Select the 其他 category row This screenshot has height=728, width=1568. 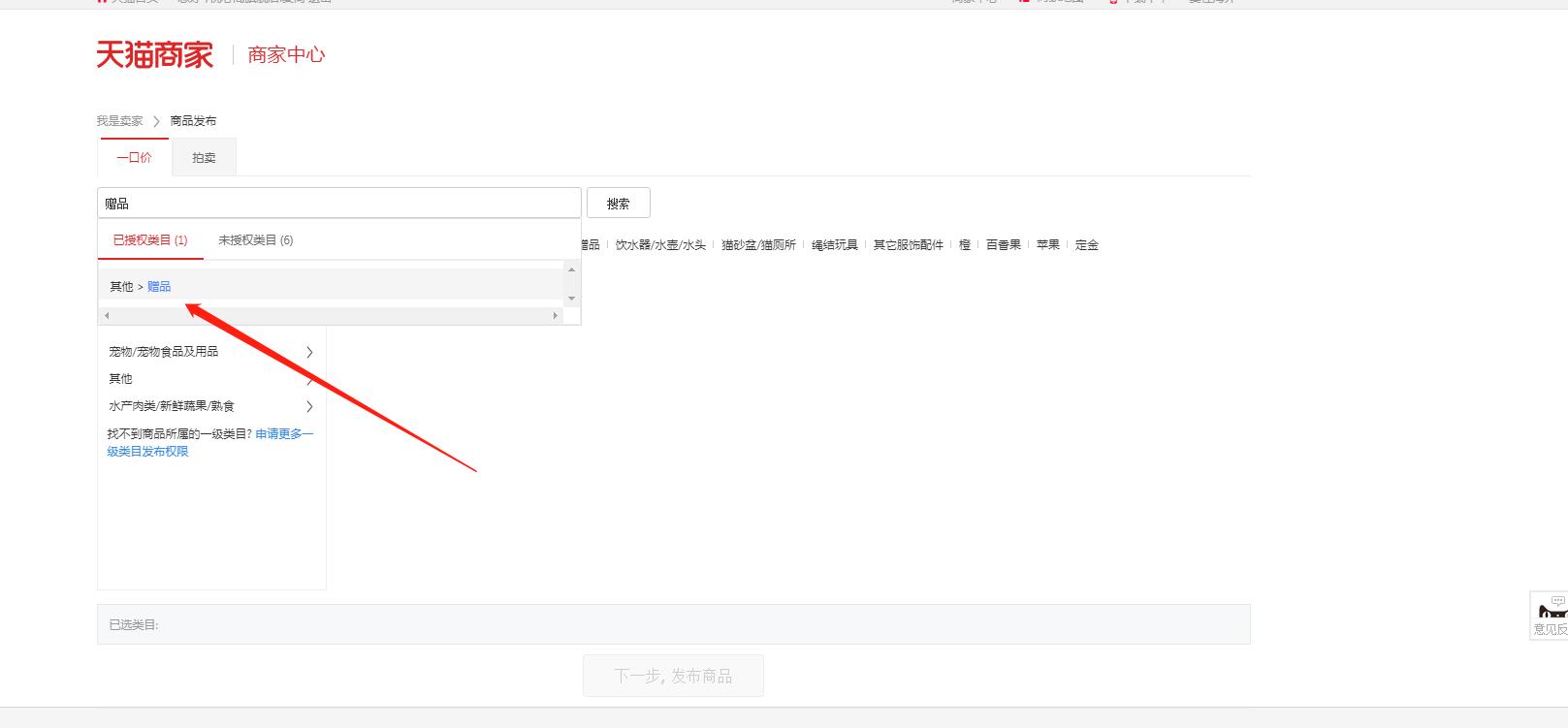click(211, 379)
